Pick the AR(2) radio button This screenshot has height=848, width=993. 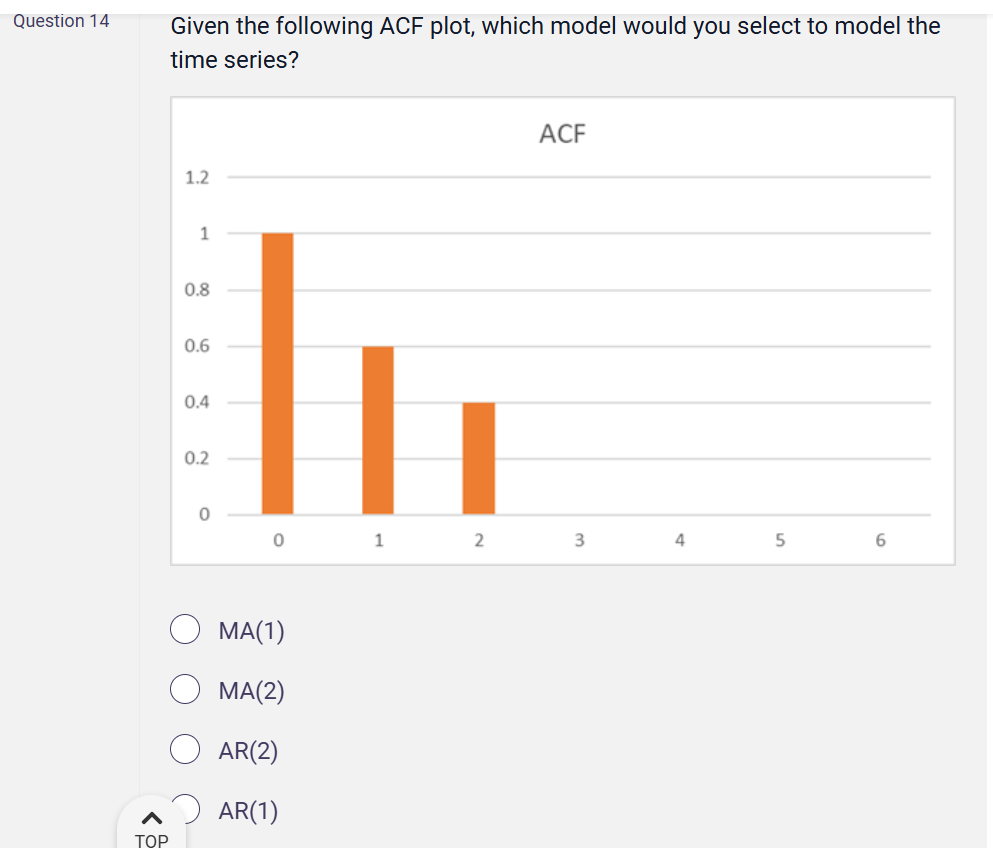[185, 750]
